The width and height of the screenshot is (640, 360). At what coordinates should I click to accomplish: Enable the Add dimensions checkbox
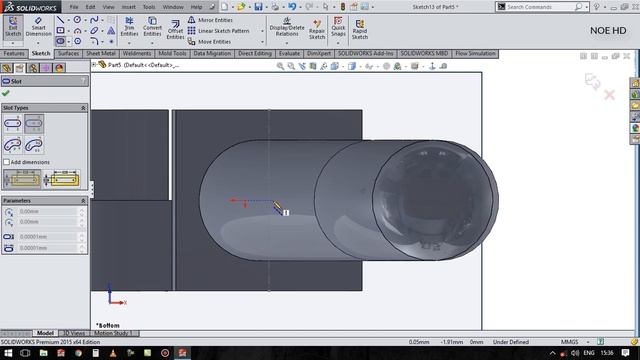pos(6,162)
